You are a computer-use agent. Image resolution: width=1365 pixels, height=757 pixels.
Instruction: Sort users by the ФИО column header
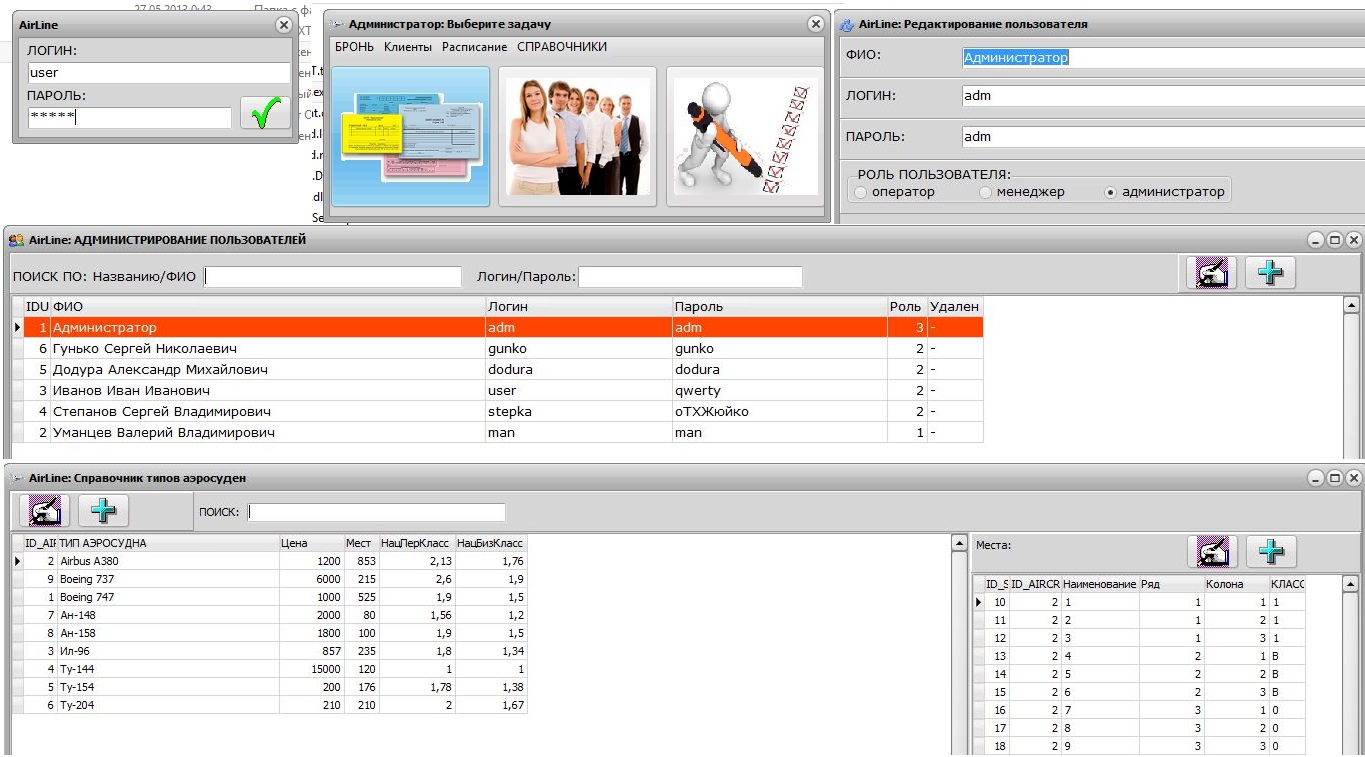[267, 306]
